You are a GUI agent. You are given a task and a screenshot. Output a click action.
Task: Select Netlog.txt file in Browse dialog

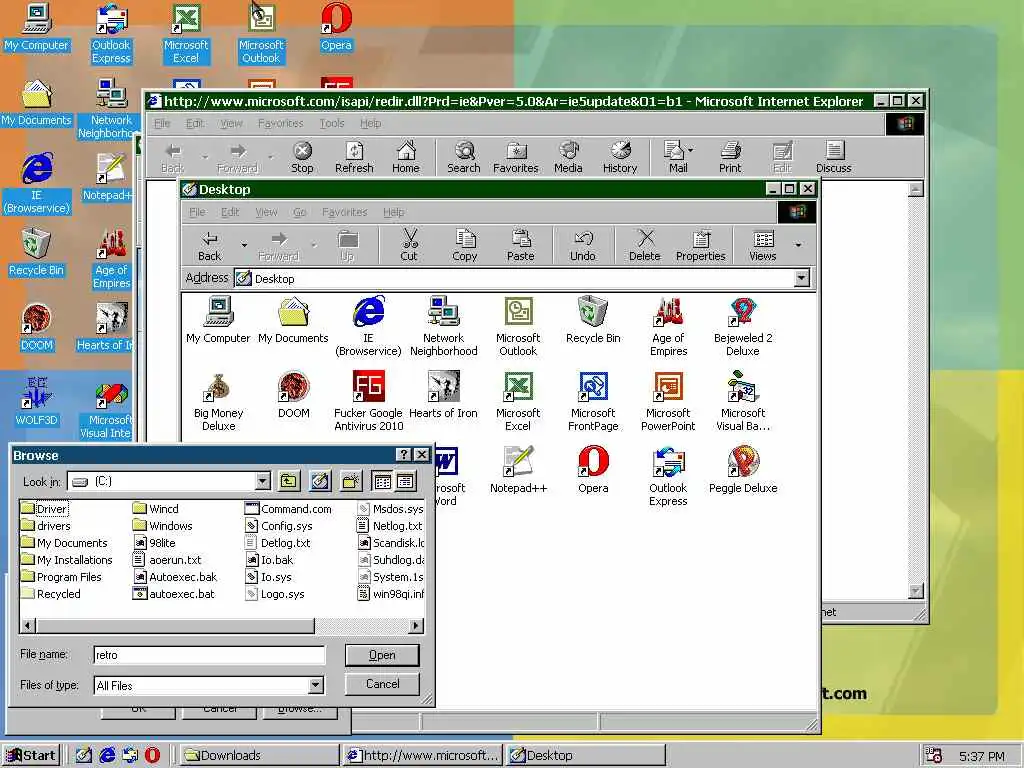[391, 526]
